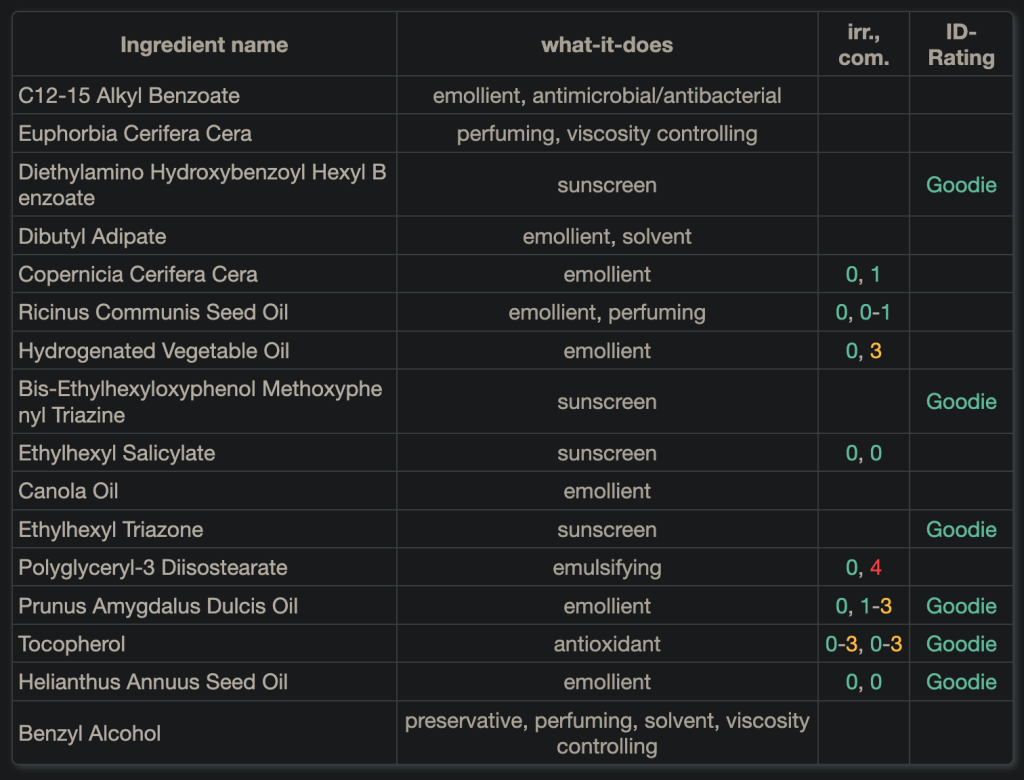Open the C12-15 Alkyl Benzoate ingredient link
Viewport: 1024px width, 780px height.
coord(129,96)
